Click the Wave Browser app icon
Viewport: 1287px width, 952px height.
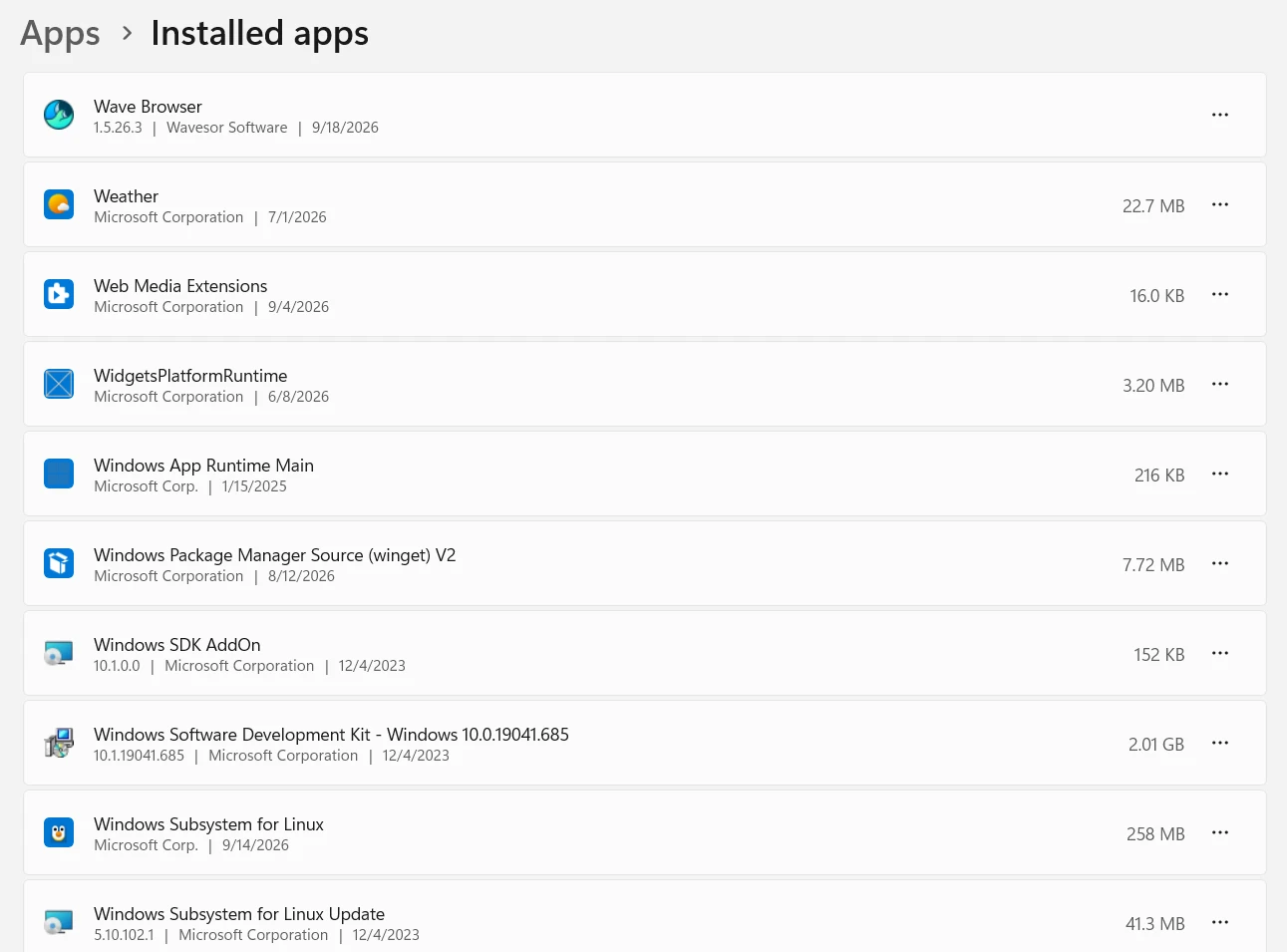(x=59, y=115)
